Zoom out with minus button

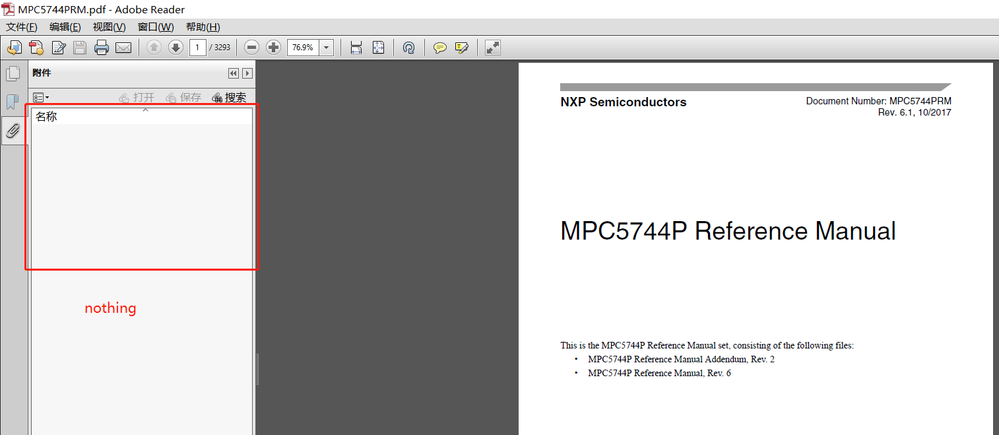[252, 47]
